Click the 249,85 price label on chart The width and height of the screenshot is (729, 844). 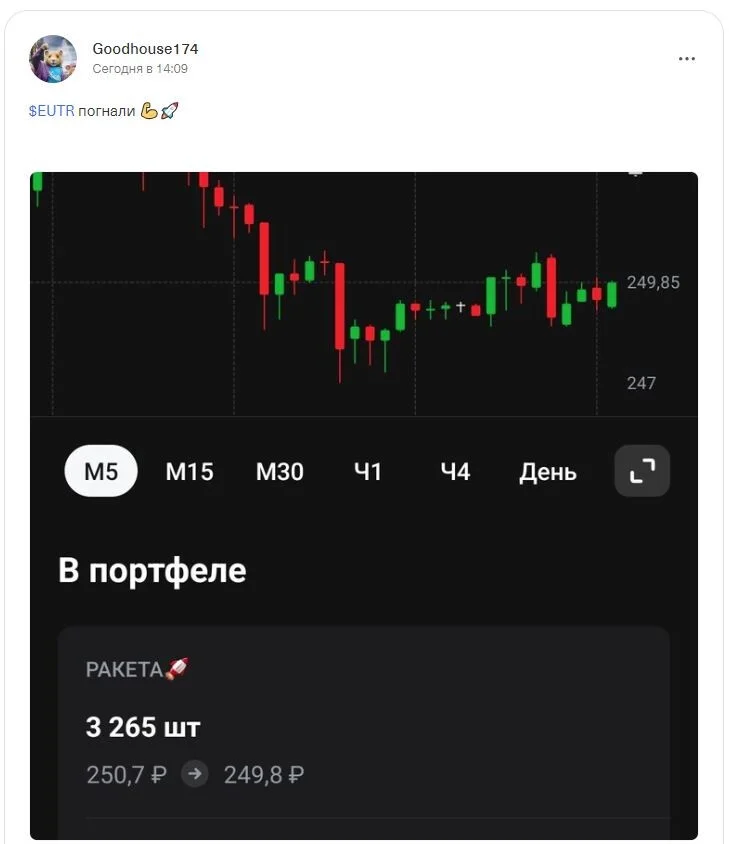pos(653,283)
